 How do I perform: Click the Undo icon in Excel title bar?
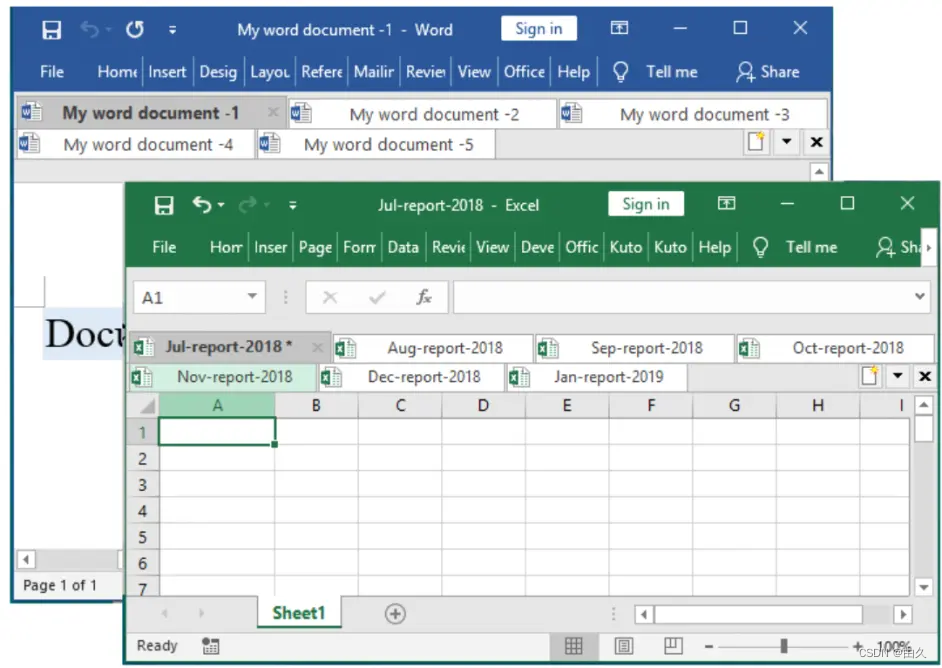(202, 205)
